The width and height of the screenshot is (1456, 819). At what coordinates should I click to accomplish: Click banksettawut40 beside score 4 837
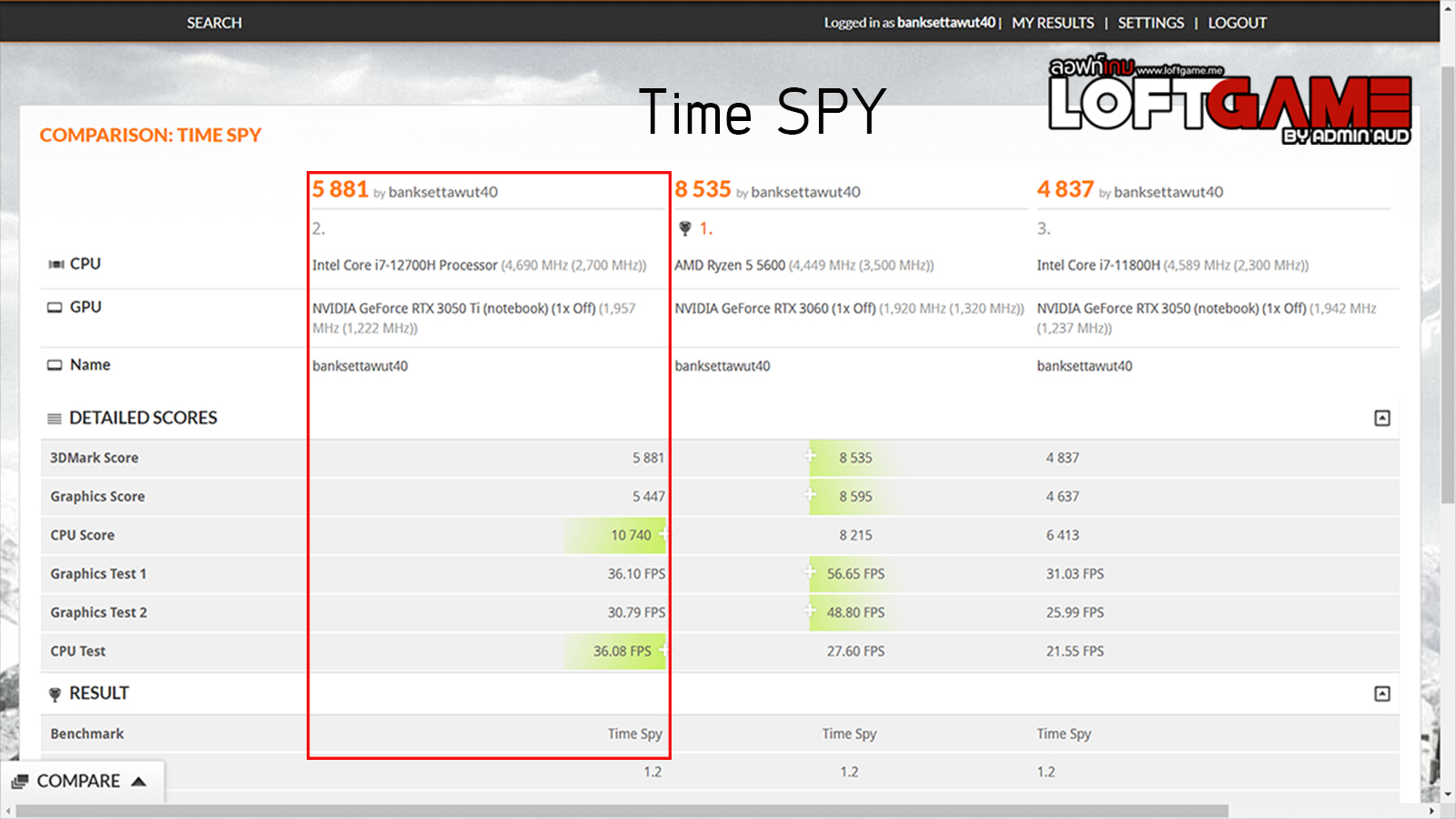1168,192
